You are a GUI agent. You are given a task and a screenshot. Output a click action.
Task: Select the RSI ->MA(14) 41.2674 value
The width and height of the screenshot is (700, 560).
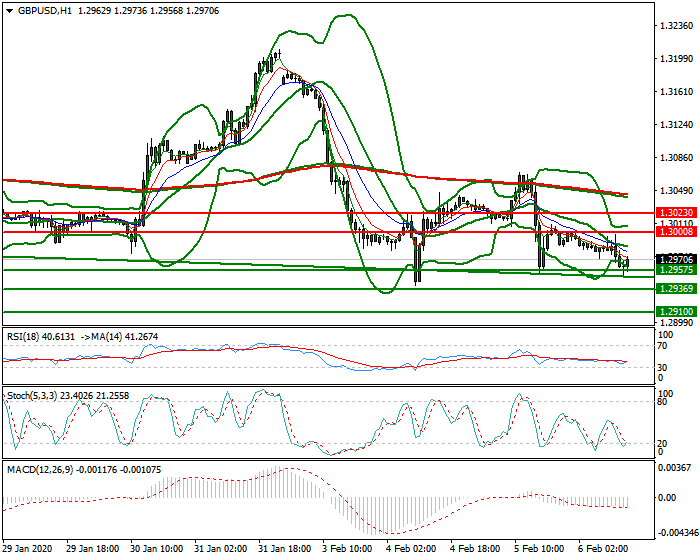click(119, 337)
